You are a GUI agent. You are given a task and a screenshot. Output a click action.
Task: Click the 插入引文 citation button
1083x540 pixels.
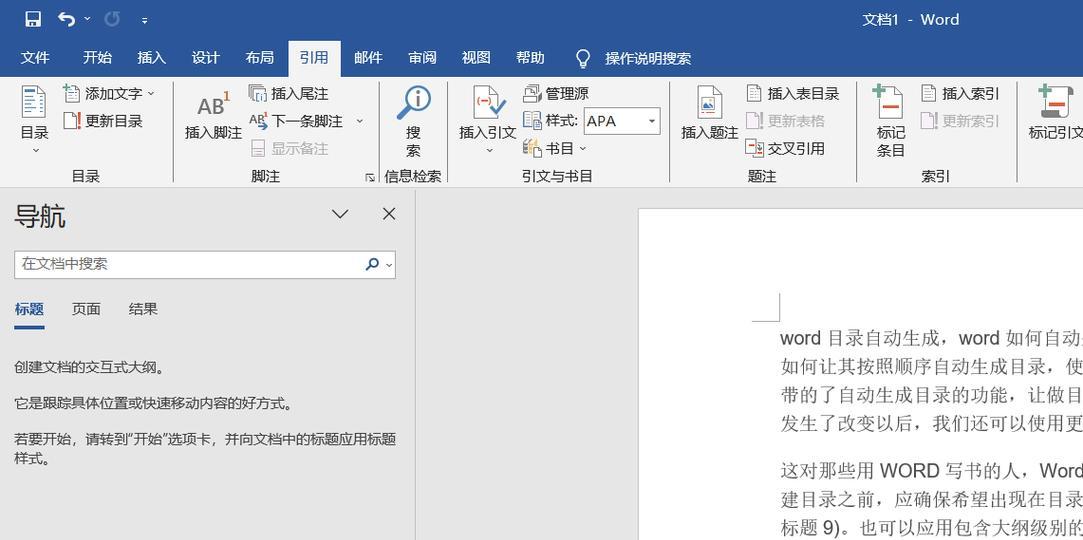point(488,120)
